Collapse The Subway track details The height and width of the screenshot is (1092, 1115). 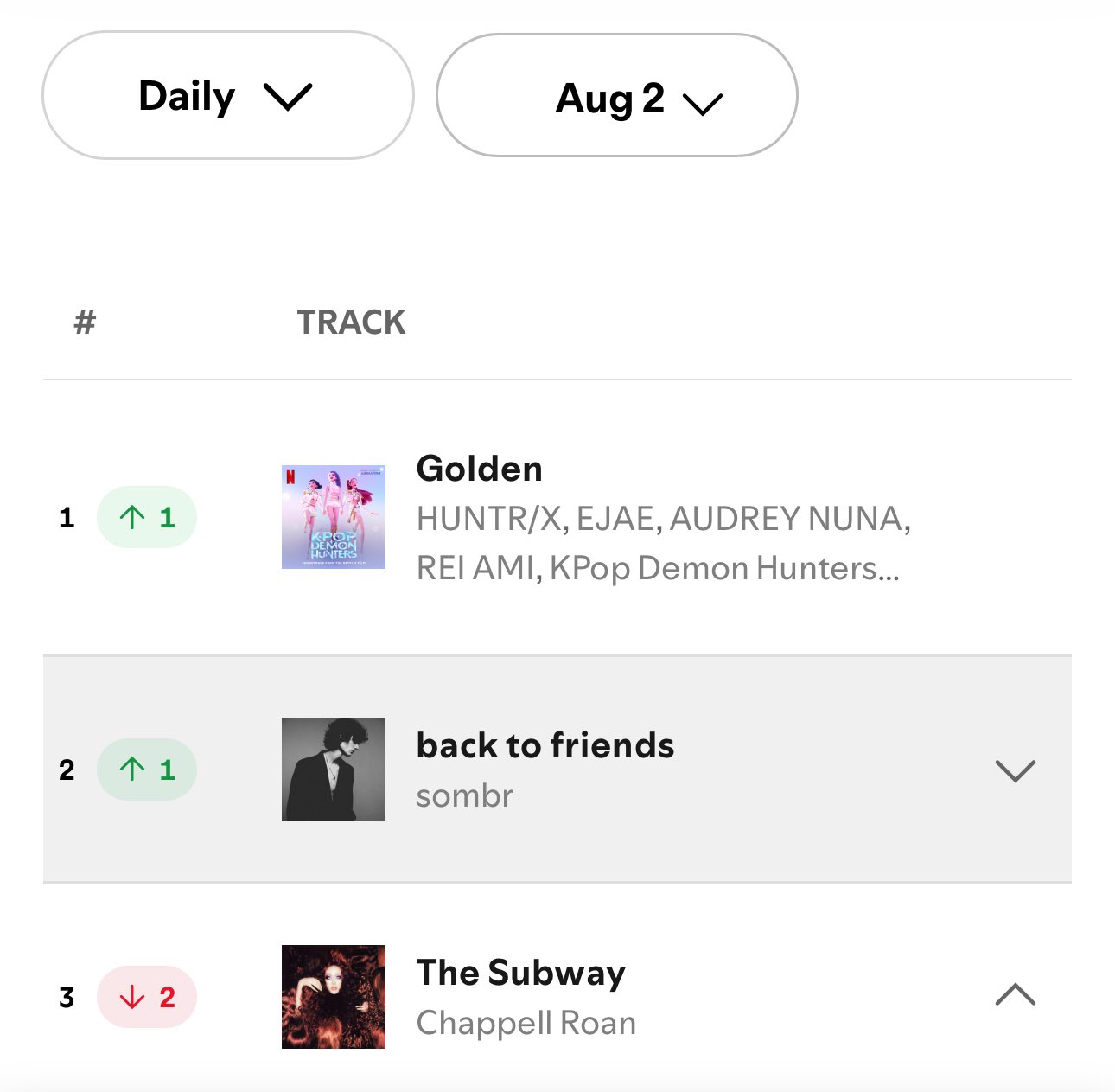click(1015, 995)
